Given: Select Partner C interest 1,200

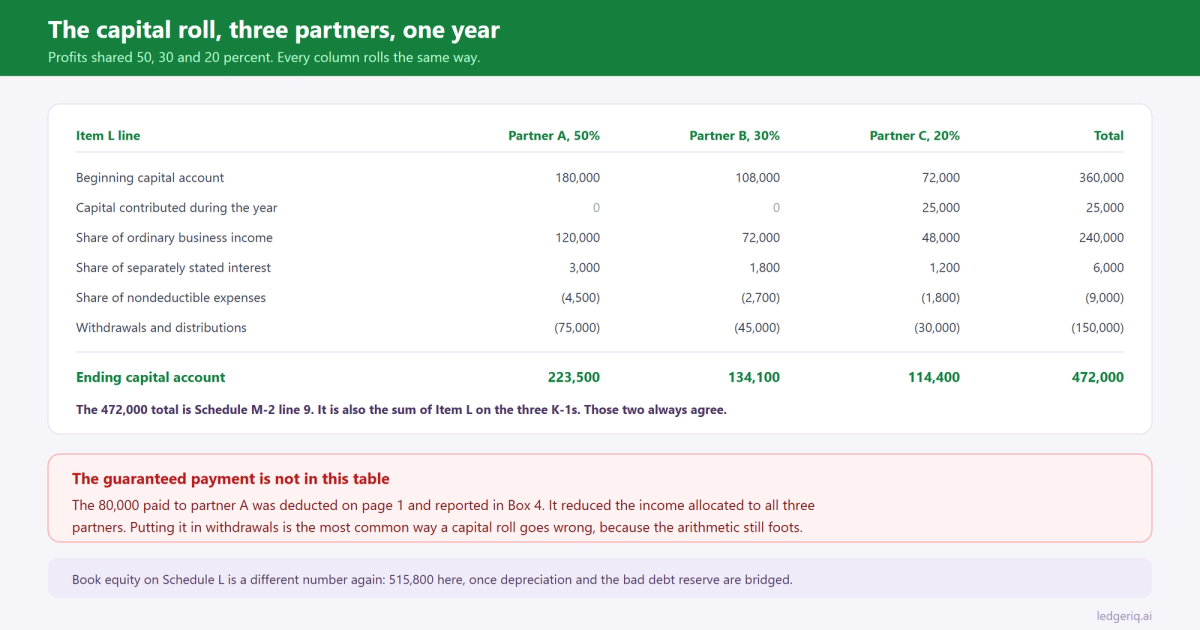Looking at the screenshot, I should [944, 268].
